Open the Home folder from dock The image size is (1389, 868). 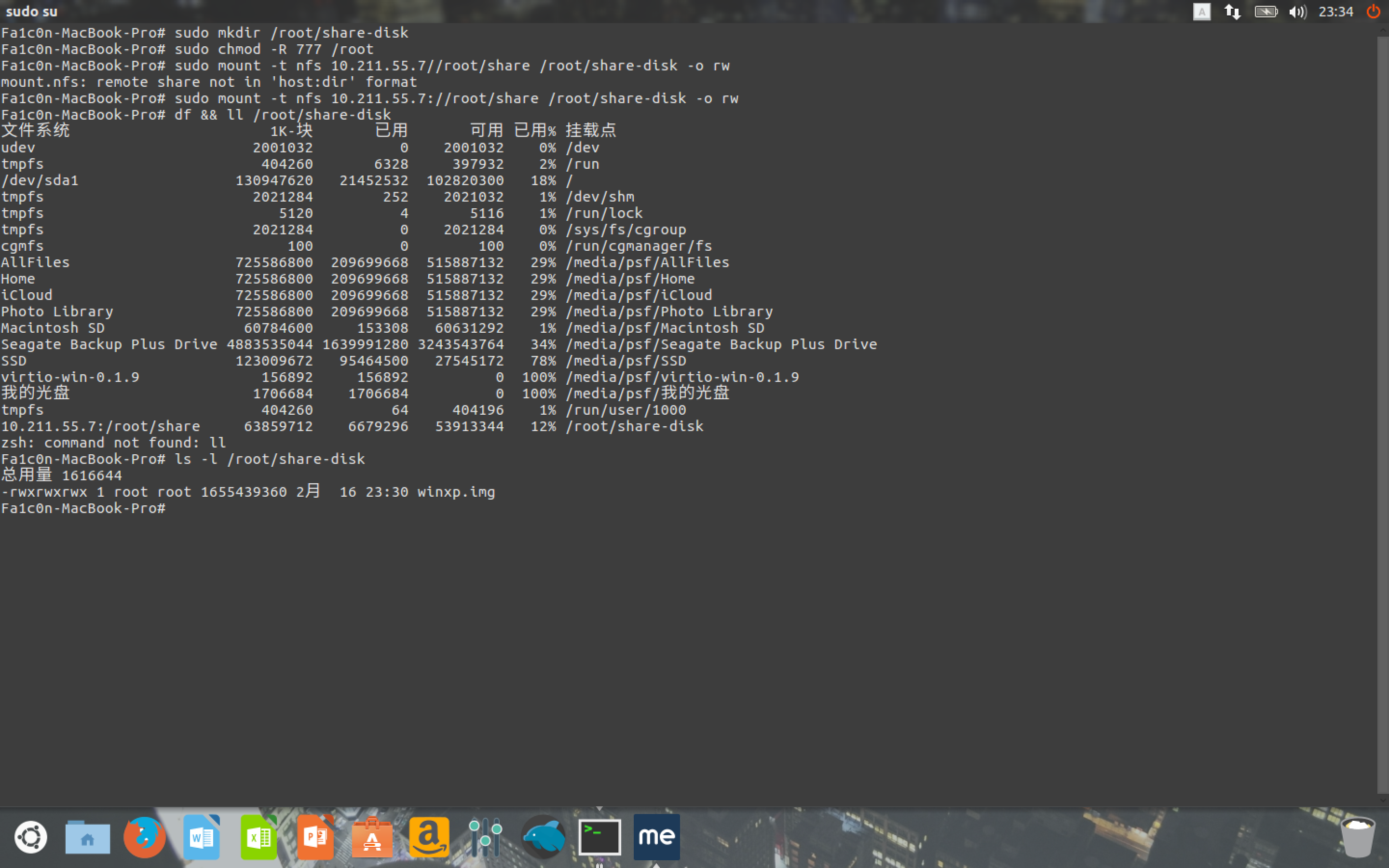(x=87, y=837)
